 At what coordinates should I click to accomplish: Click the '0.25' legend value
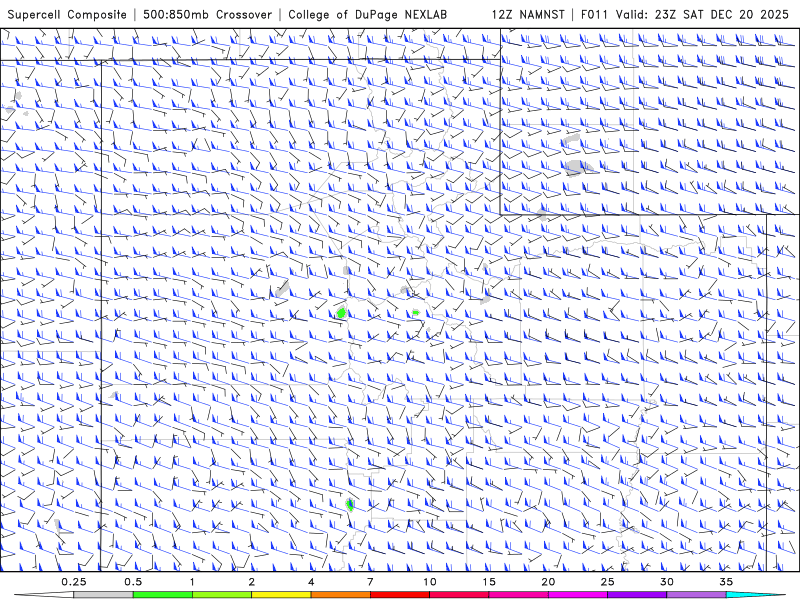74,582
